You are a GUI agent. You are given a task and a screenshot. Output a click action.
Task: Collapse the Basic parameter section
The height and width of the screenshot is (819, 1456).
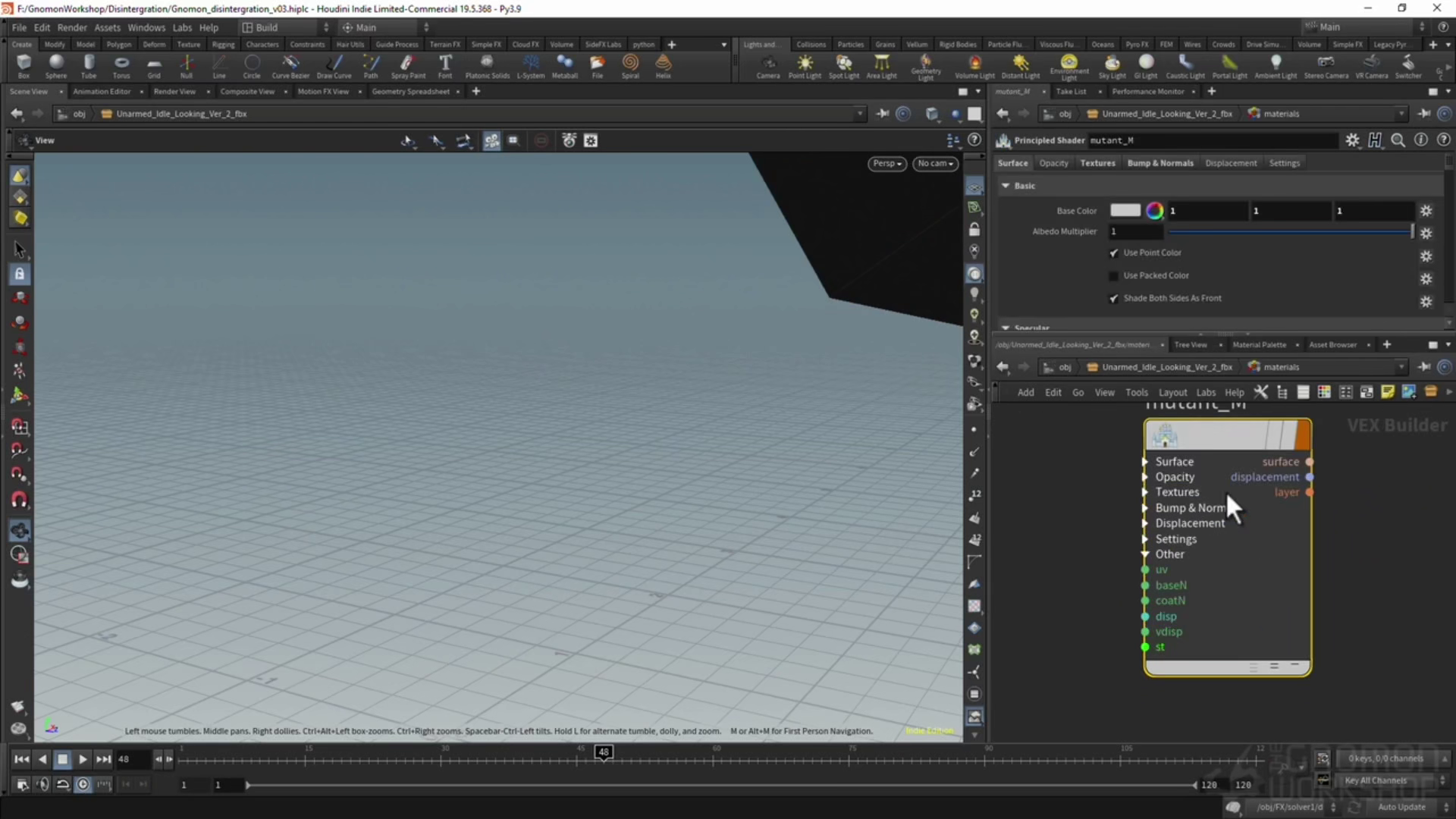pyautogui.click(x=1006, y=186)
